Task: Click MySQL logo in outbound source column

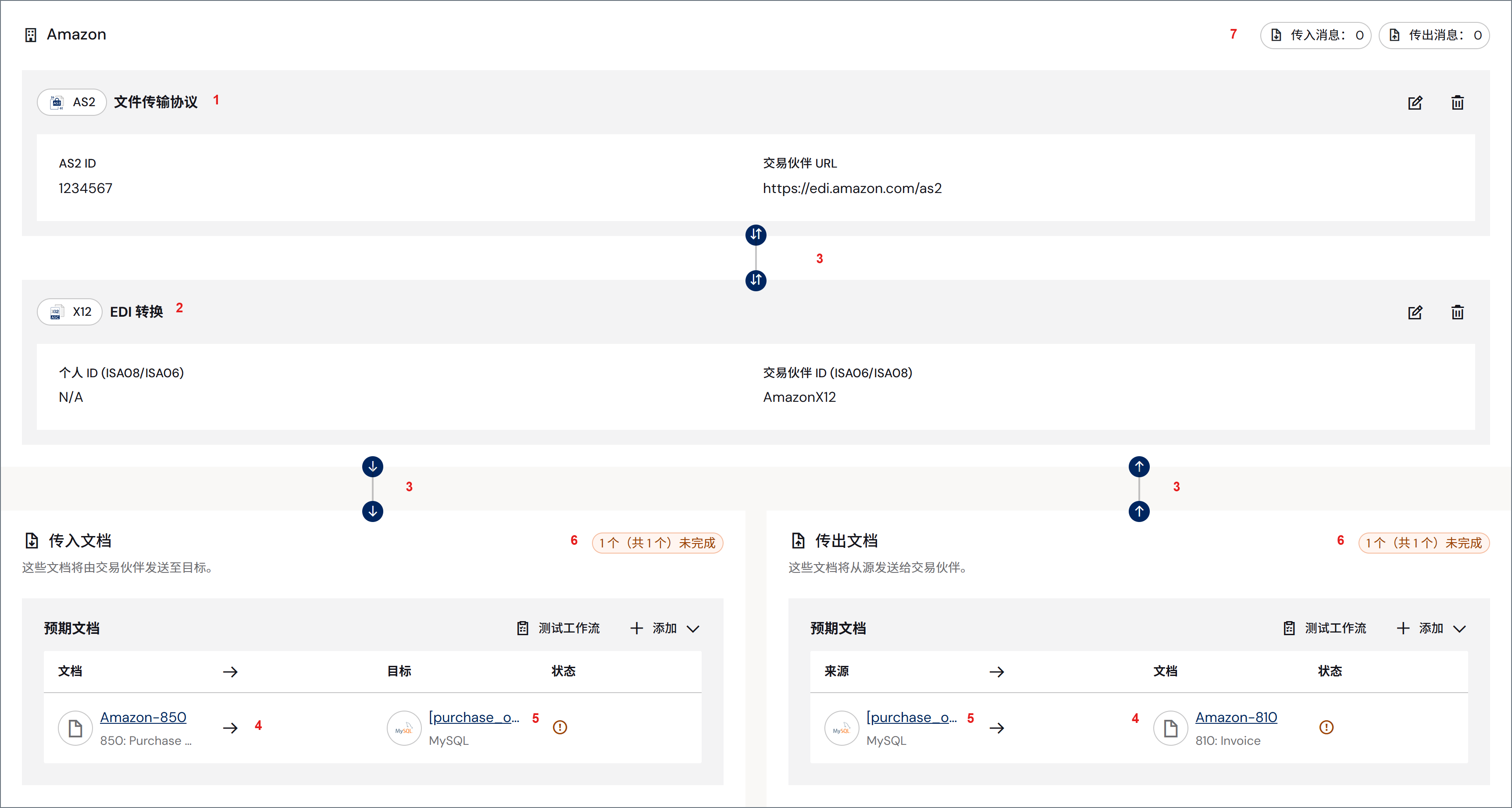Action: [842, 728]
